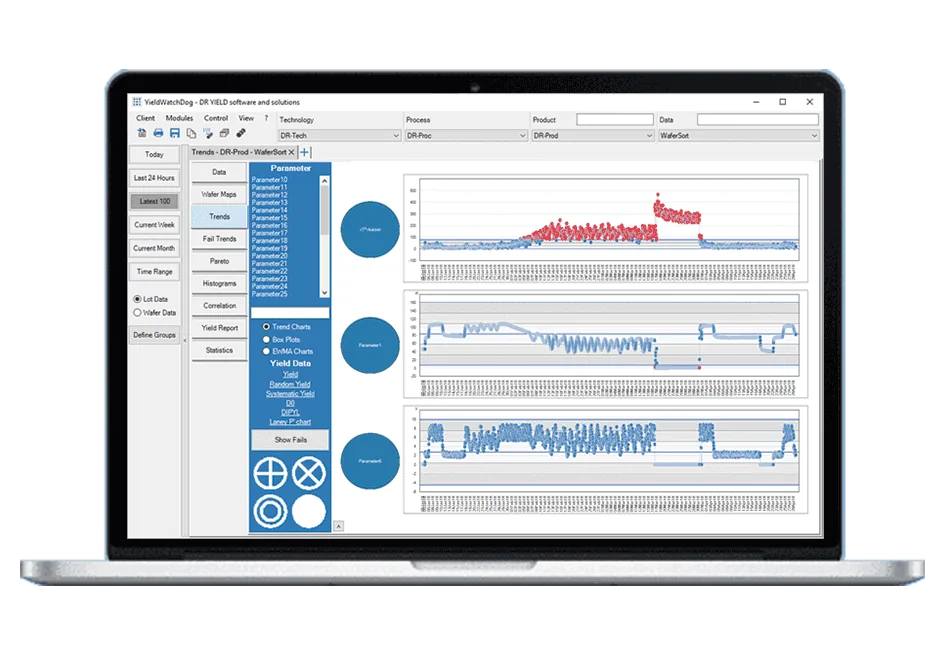Viewport: 945px width, 655px height.
Task: Select the quadrant cross wafer-zone icon
Action: click(270, 473)
